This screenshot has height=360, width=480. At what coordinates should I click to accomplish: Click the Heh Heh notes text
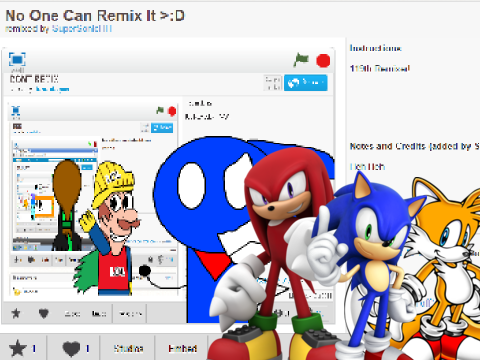coord(368,166)
